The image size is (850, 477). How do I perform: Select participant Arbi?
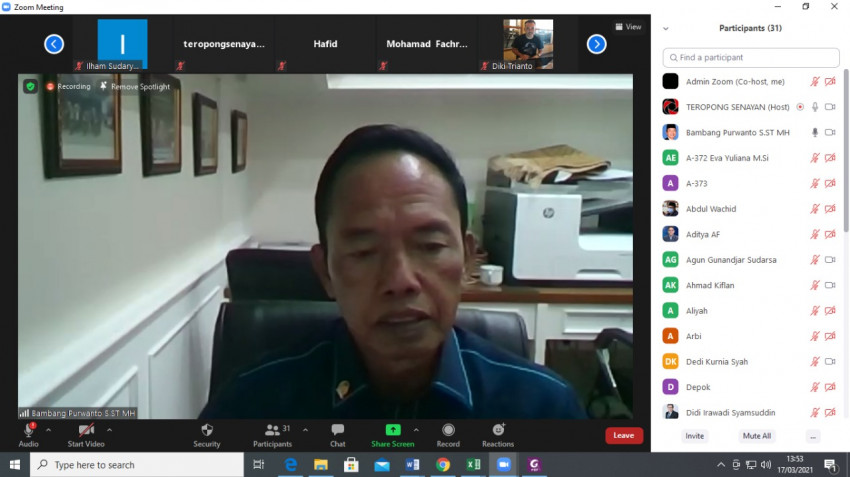point(751,336)
